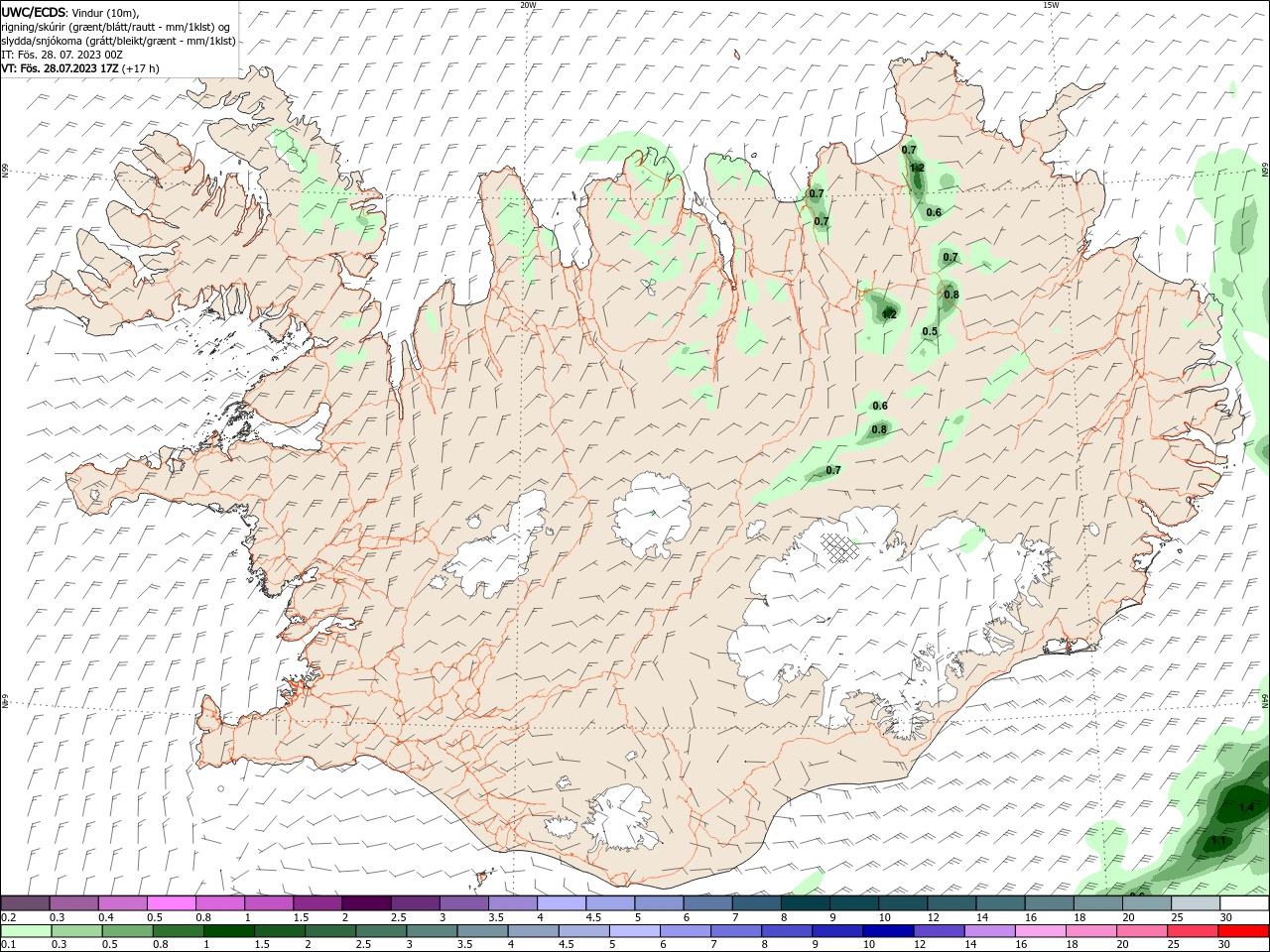Image resolution: width=1270 pixels, height=952 pixels.
Task: Click the 1.1 precipitation value offshore southeast
Action: (1219, 841)
